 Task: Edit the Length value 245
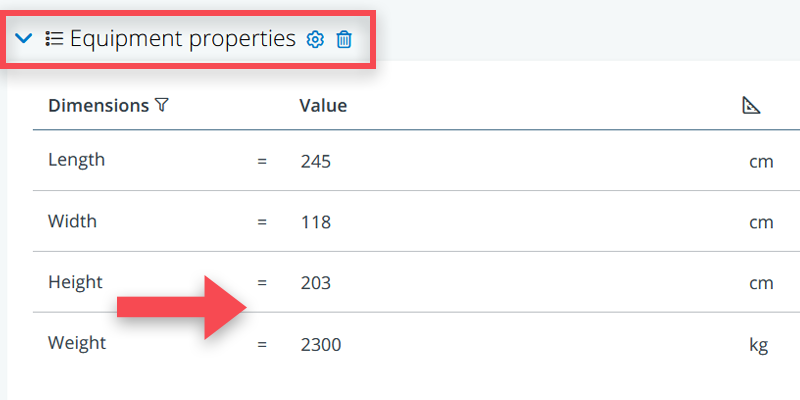coord(315,160)
